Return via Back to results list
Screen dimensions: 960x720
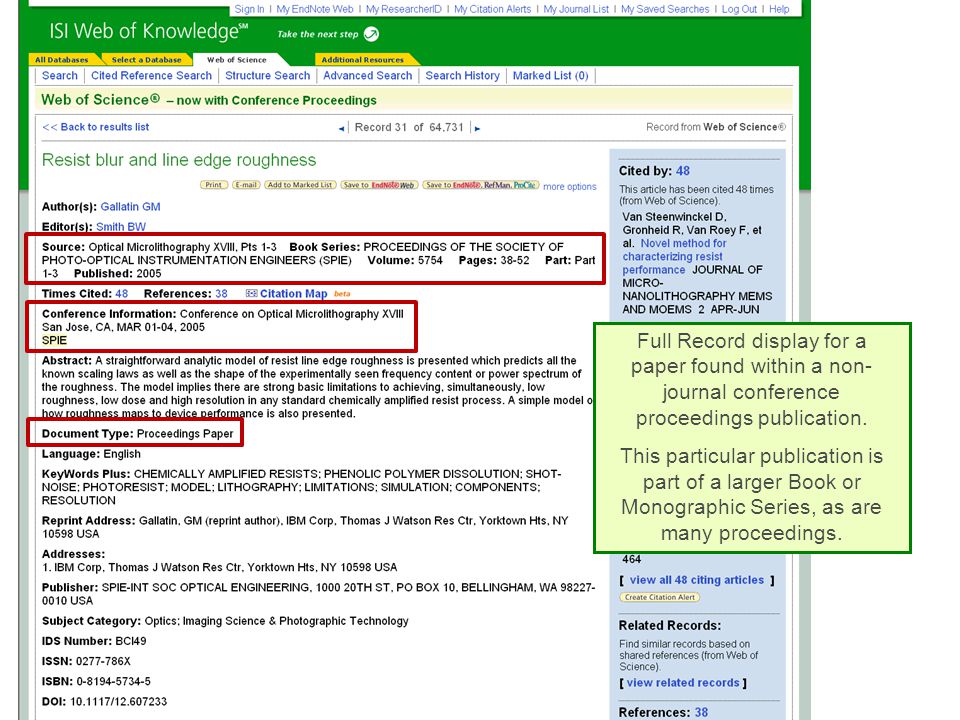pos(96,127)
